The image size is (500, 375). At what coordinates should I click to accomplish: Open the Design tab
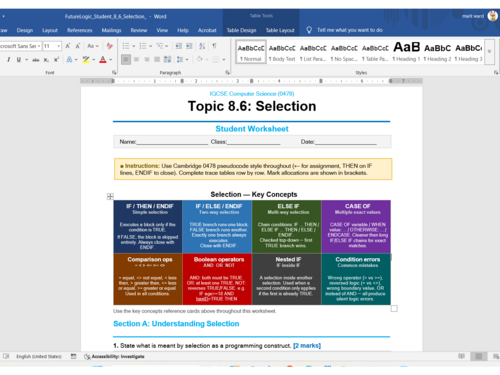point(25,30)
